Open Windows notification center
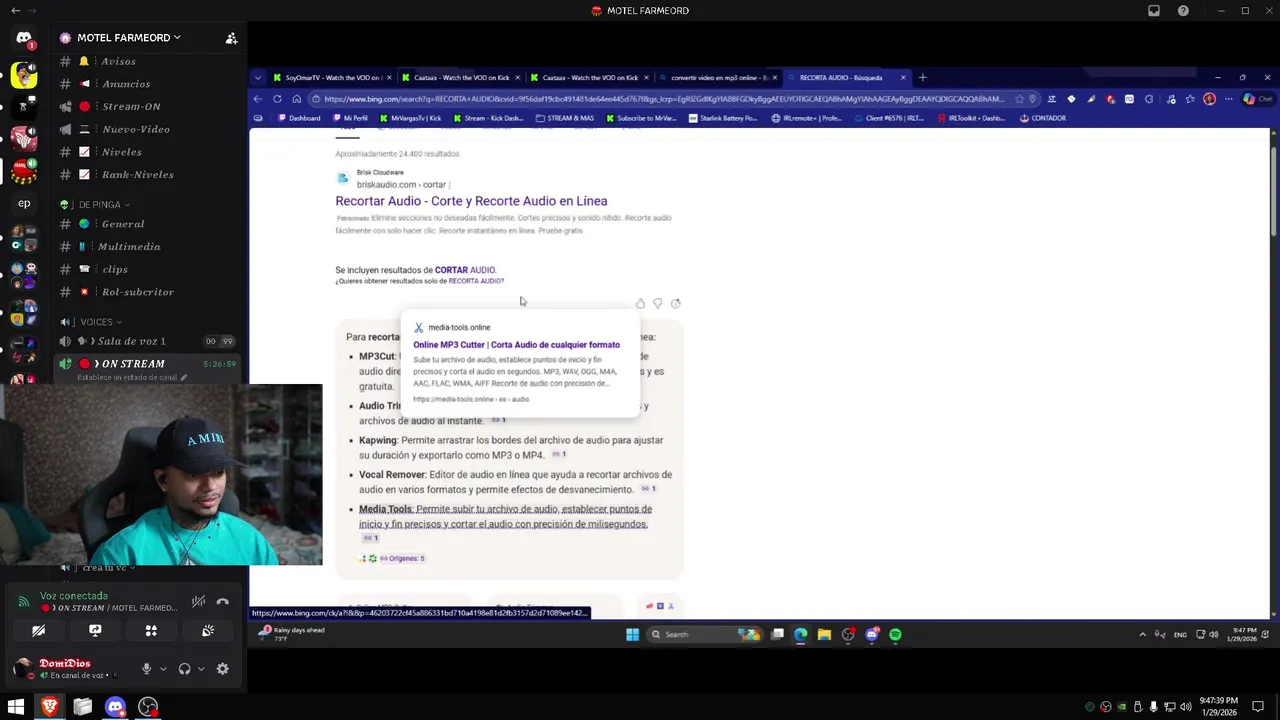The height and width of the screenshot is (720, 1280). pos(1258,707)
